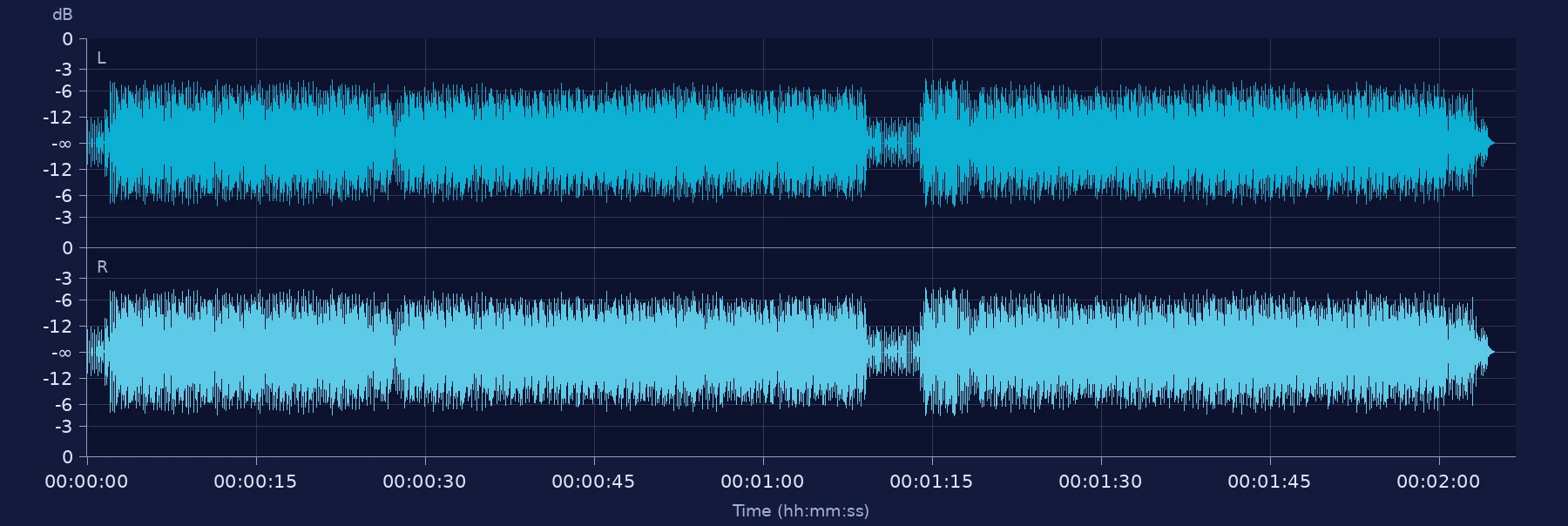Click the top 0 dB label of the left channel

coord(67,39)
